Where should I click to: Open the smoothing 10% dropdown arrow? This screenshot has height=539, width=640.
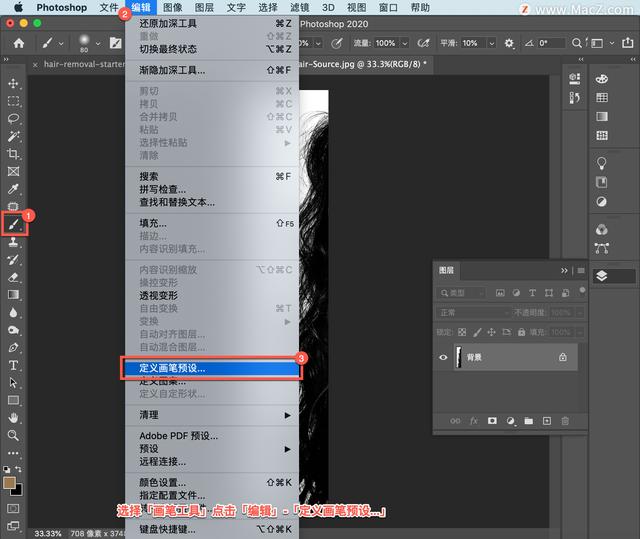492,43
